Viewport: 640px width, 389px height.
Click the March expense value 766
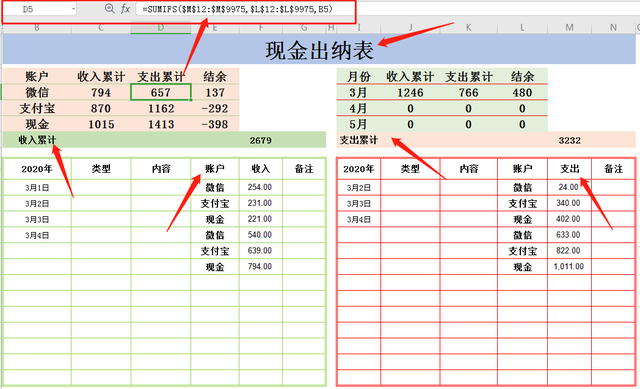point(468,93)
